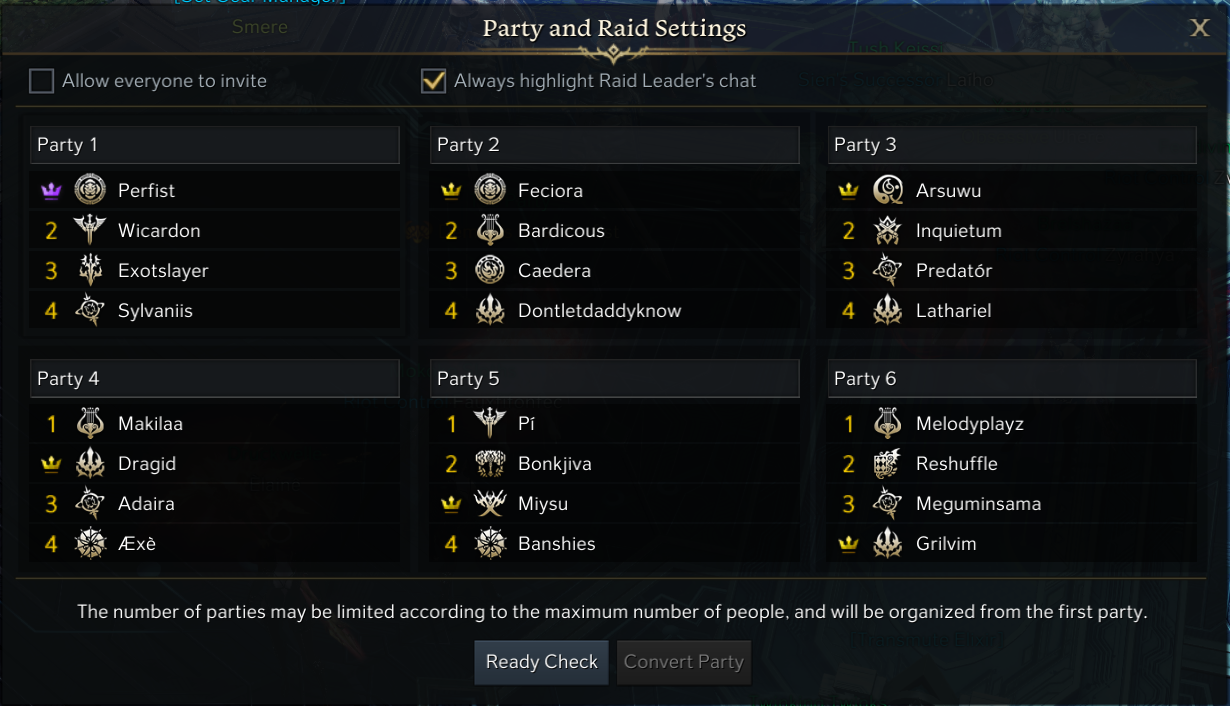1230x706 pixels.
Task: Click the class icon next to Wicardon
Action: [x=90, y=231]
